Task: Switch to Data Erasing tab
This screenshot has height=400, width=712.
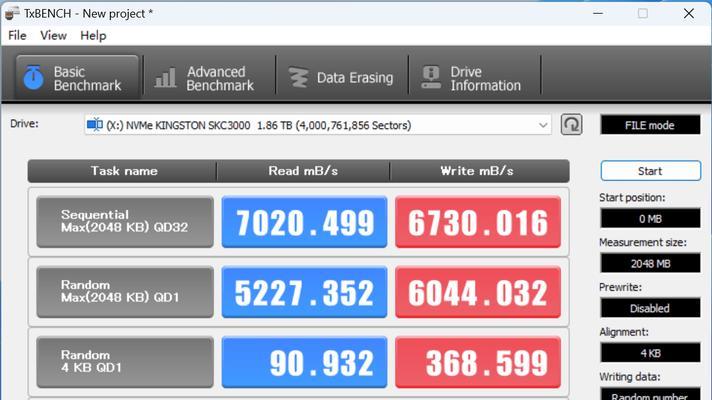Action: tap(342, 77)
